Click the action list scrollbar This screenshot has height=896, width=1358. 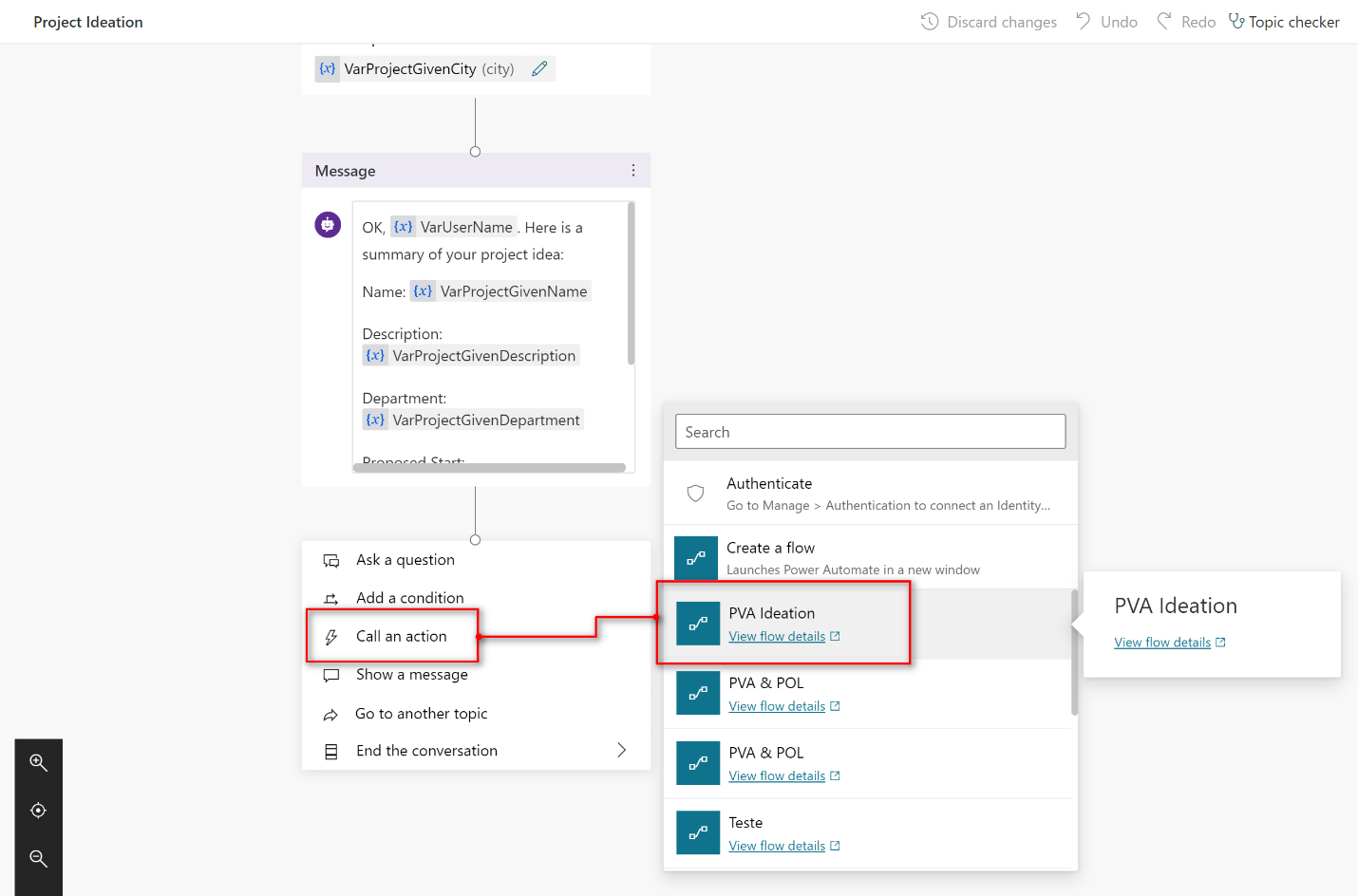click(x=1075, y=653)
